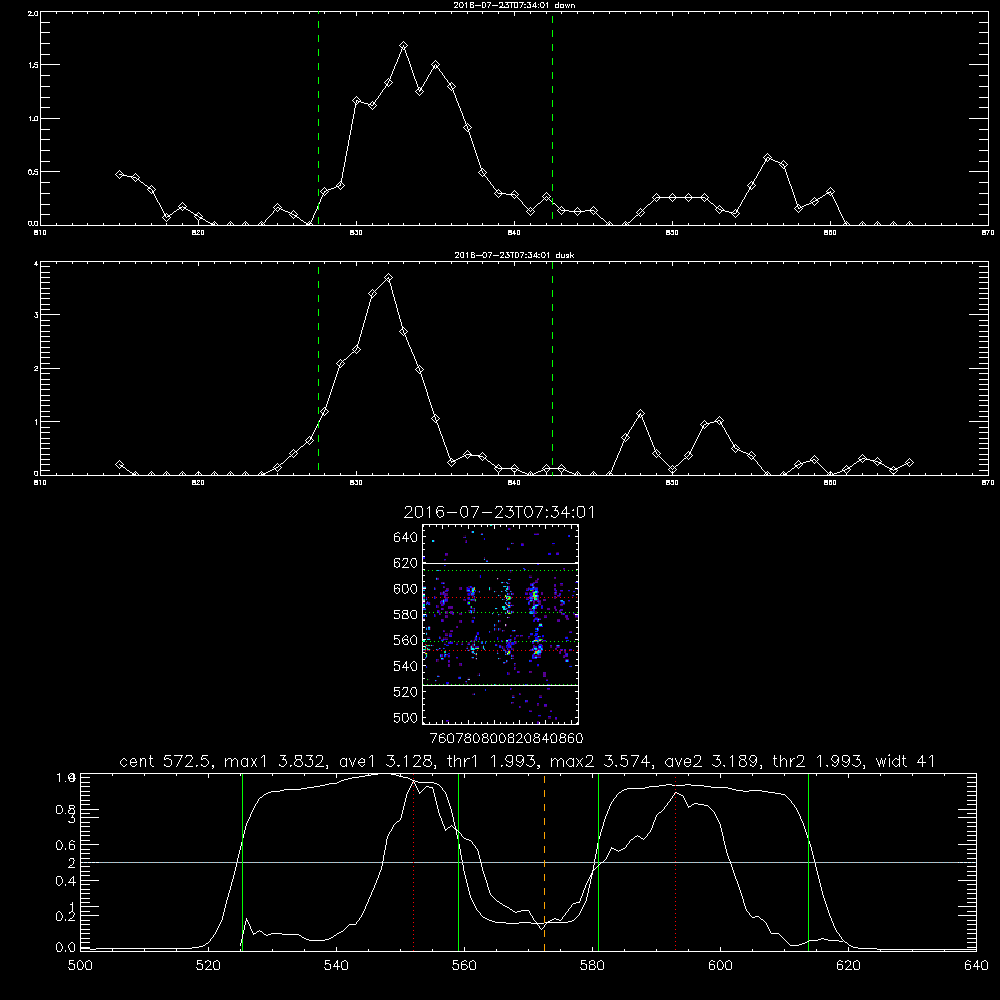Screen dimensions: 1000x1000
Task: Click the 600 label on bottom plot x-axis
Action: pos(720,966)
